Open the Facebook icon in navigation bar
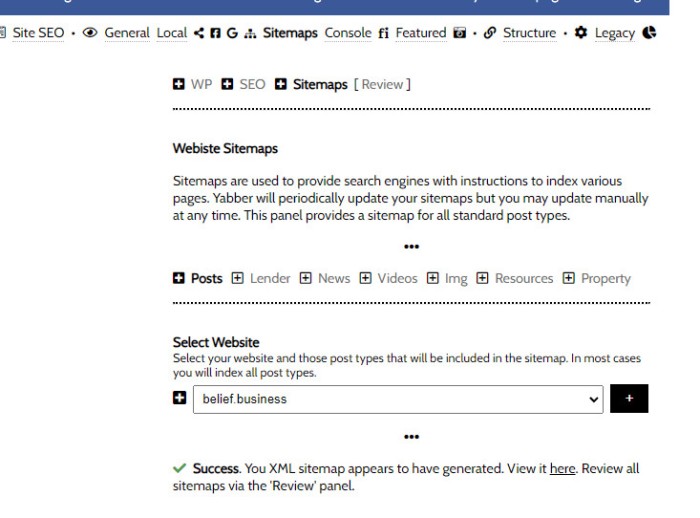Viewport: 700px width, 518px height. point(212,33)
